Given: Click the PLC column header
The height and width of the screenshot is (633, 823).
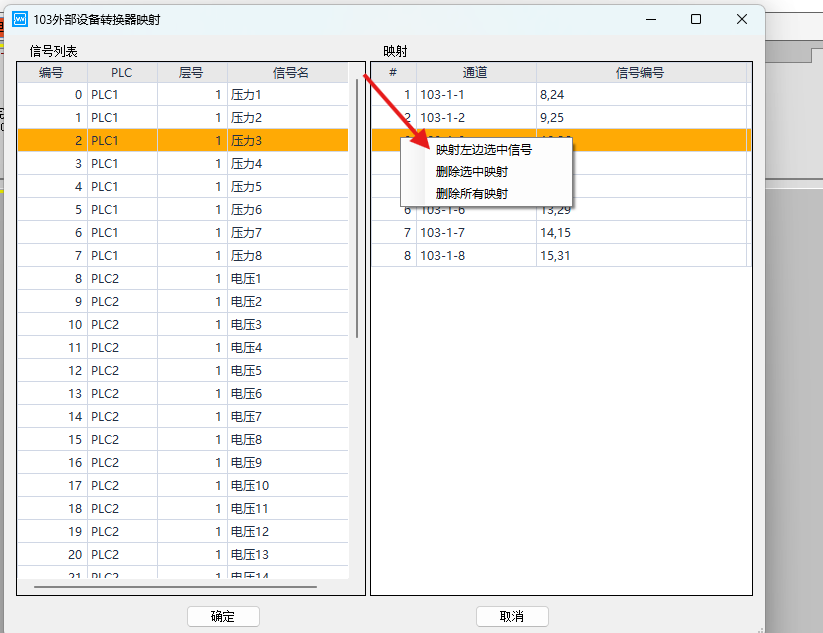Looking at the screenshot, I should click(x=121, y=72).
